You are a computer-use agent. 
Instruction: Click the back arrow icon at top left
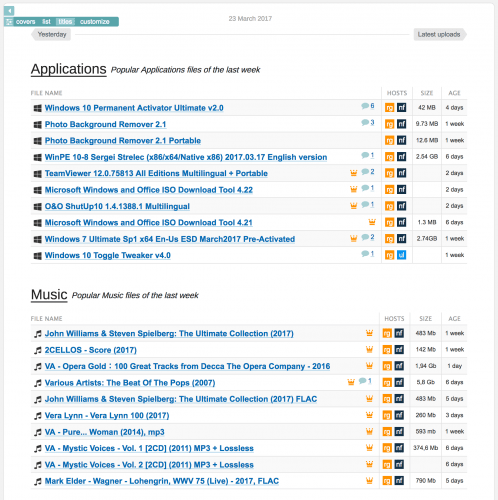click(9, 11)
